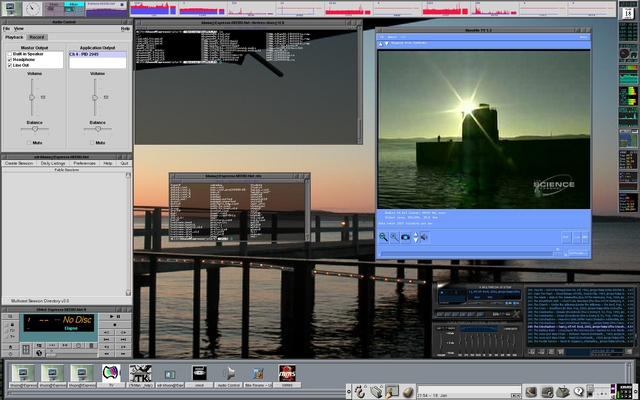The width and height of the screenshot is (640, 400).
Task: Click the clock time-mode button in xmcd
Action: point(78,345)
